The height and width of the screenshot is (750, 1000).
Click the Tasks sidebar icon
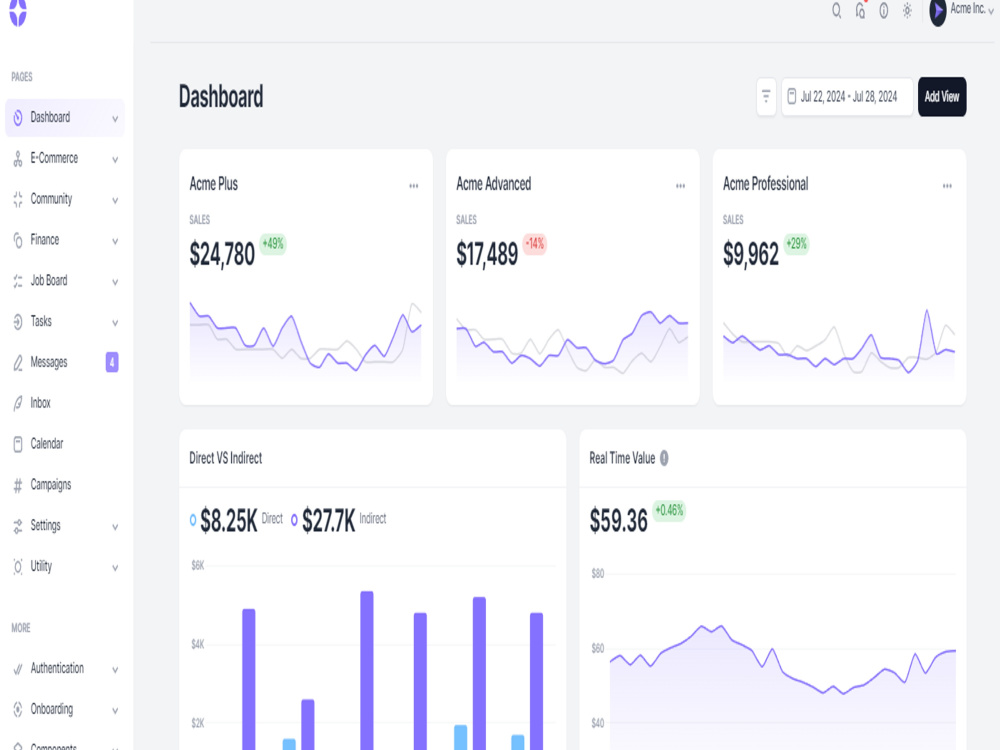18,322
